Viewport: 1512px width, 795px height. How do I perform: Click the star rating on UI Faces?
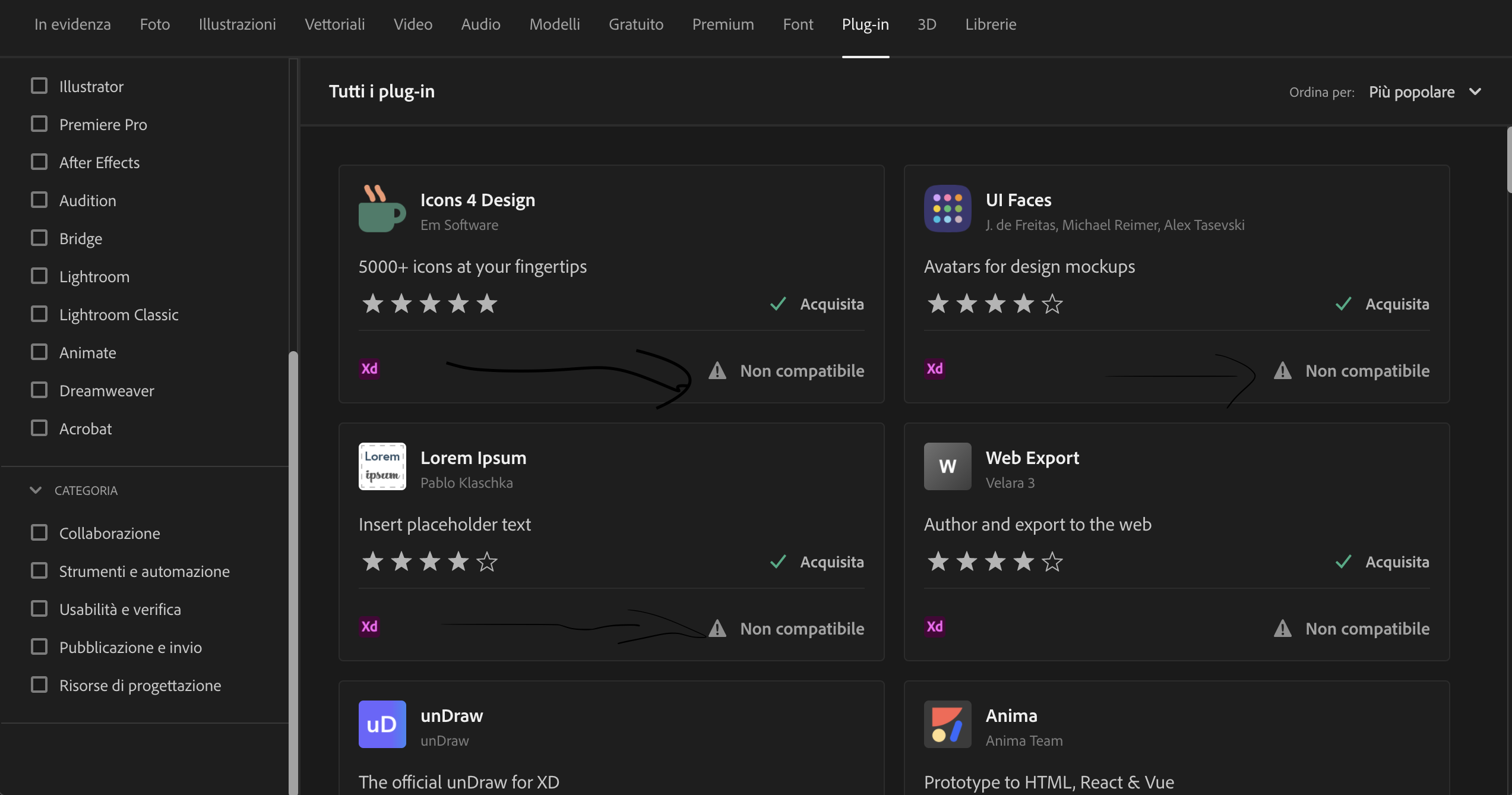pyautogui.click(x=995, y=304)
